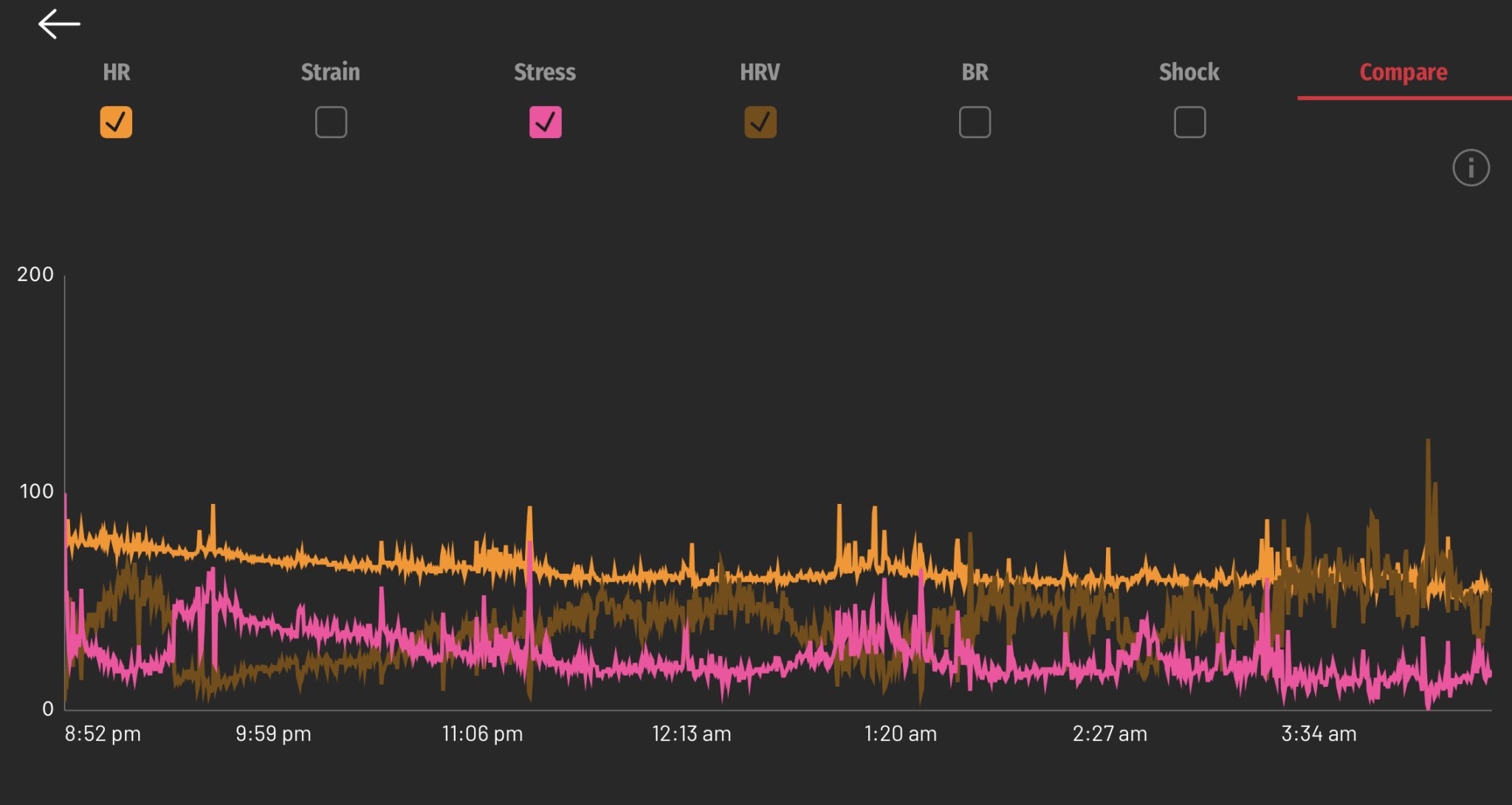Uncheck the orange HR checkbox
The width and height of the screenshot is (1512, 805).
click(x=116, y=122)
